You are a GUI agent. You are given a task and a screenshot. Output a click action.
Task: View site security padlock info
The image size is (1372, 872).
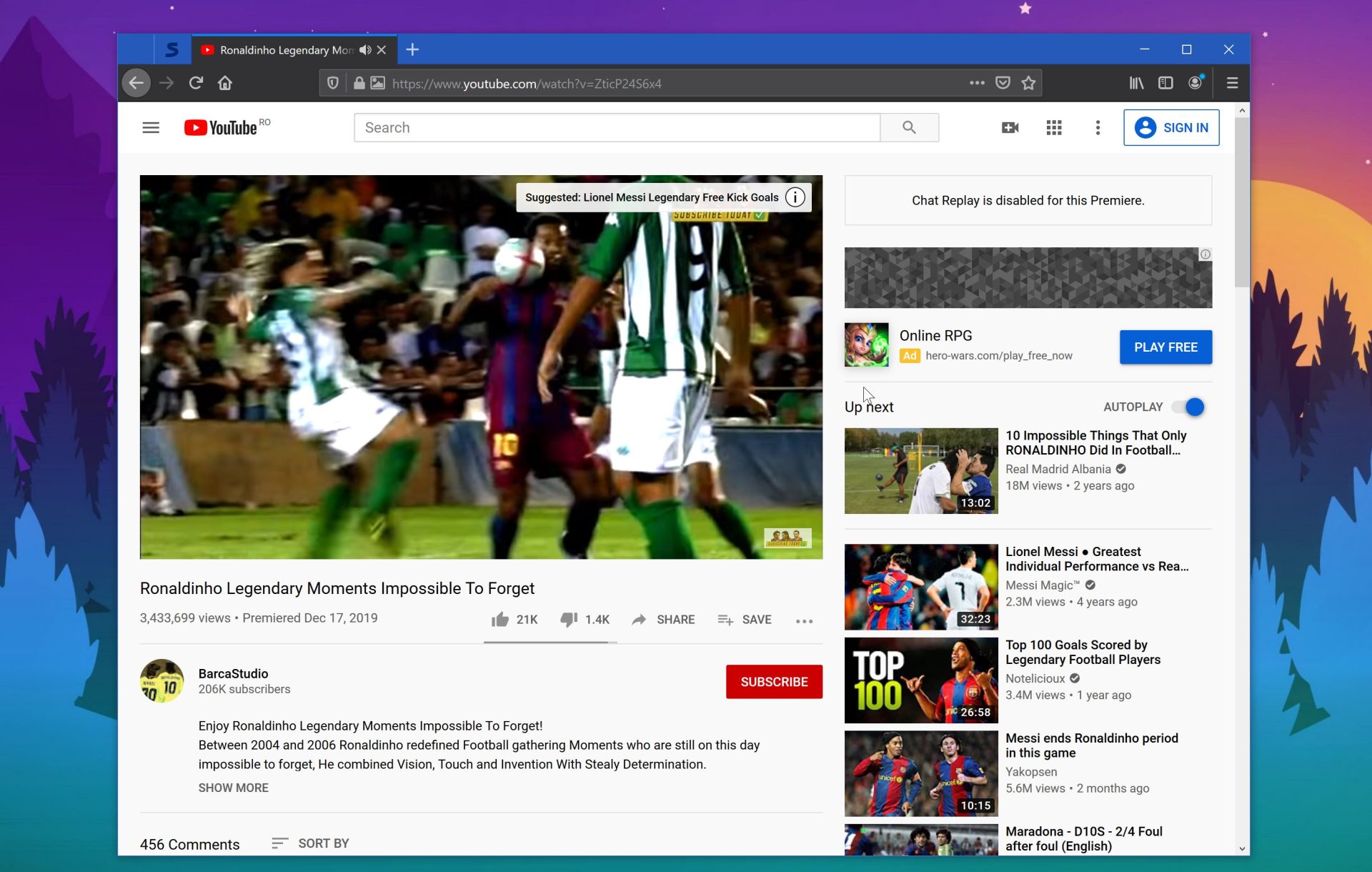[359, 83]
